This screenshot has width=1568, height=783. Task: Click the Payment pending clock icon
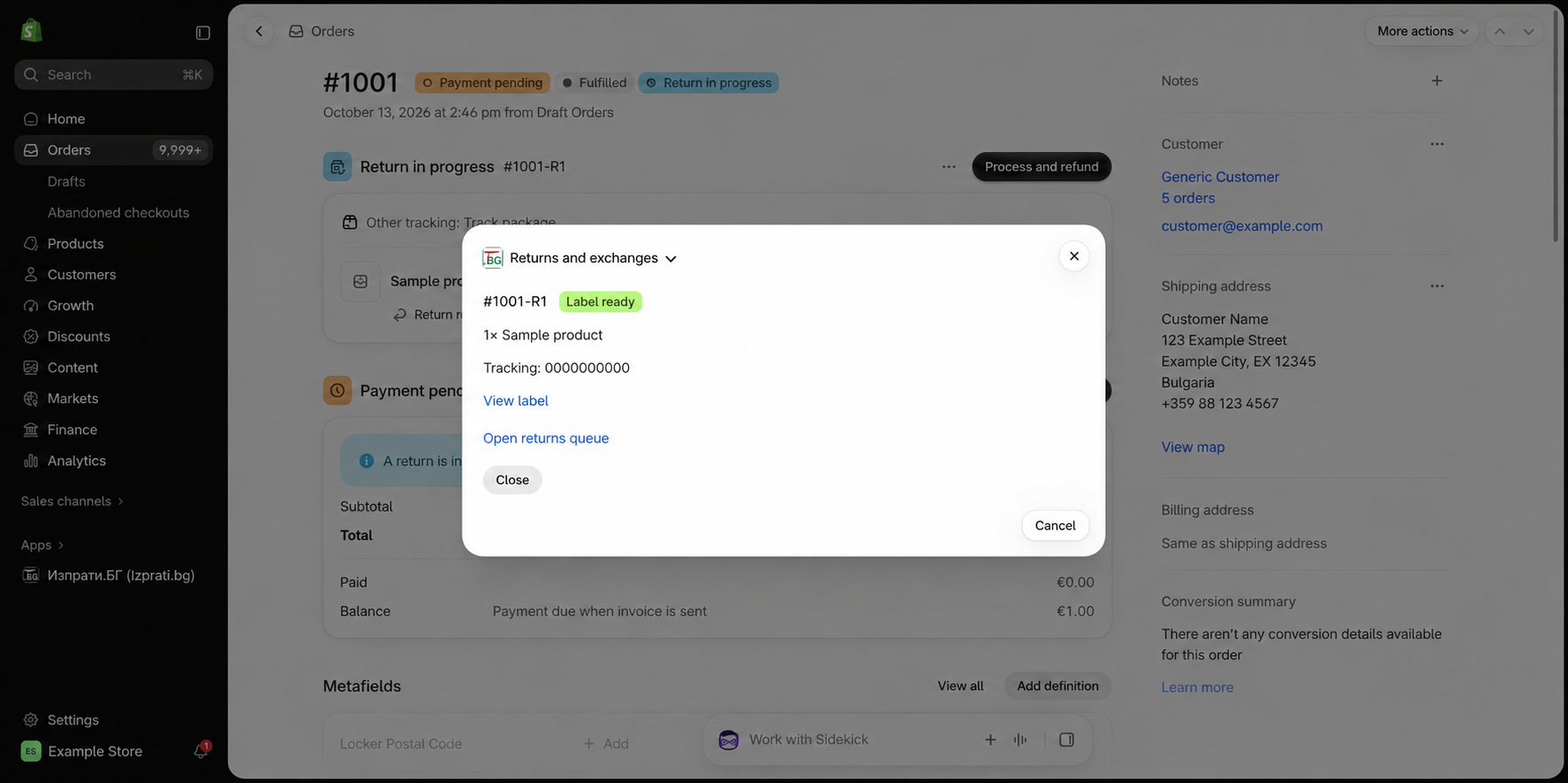337,391
